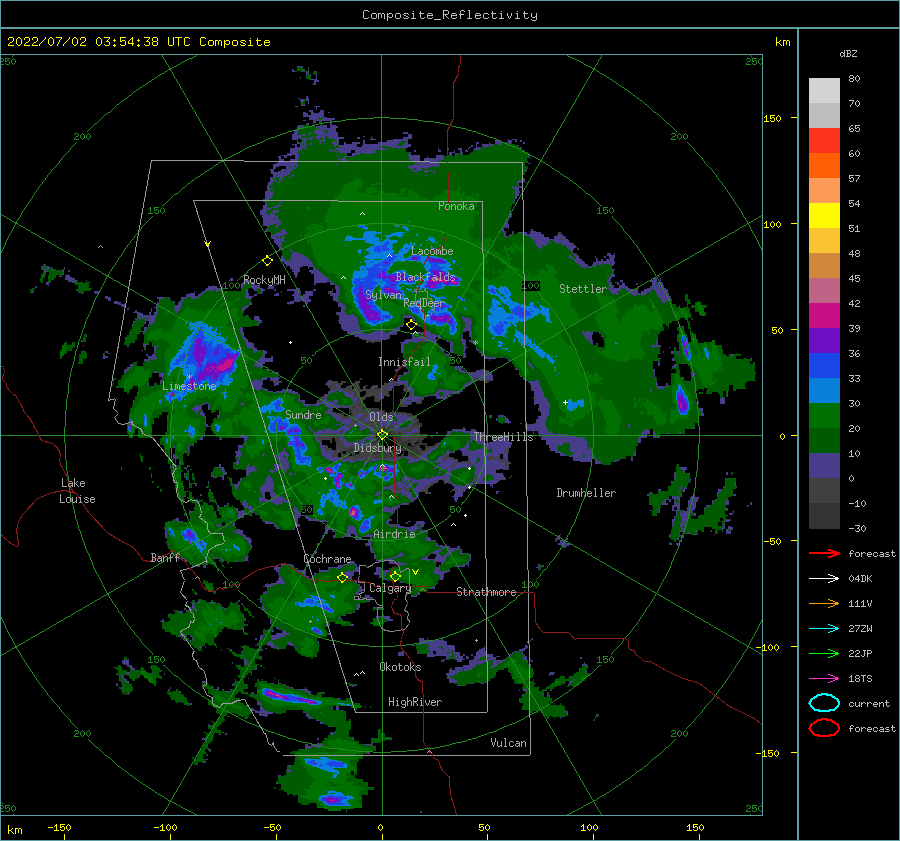Click the Innisfail city label

(404, 362)
